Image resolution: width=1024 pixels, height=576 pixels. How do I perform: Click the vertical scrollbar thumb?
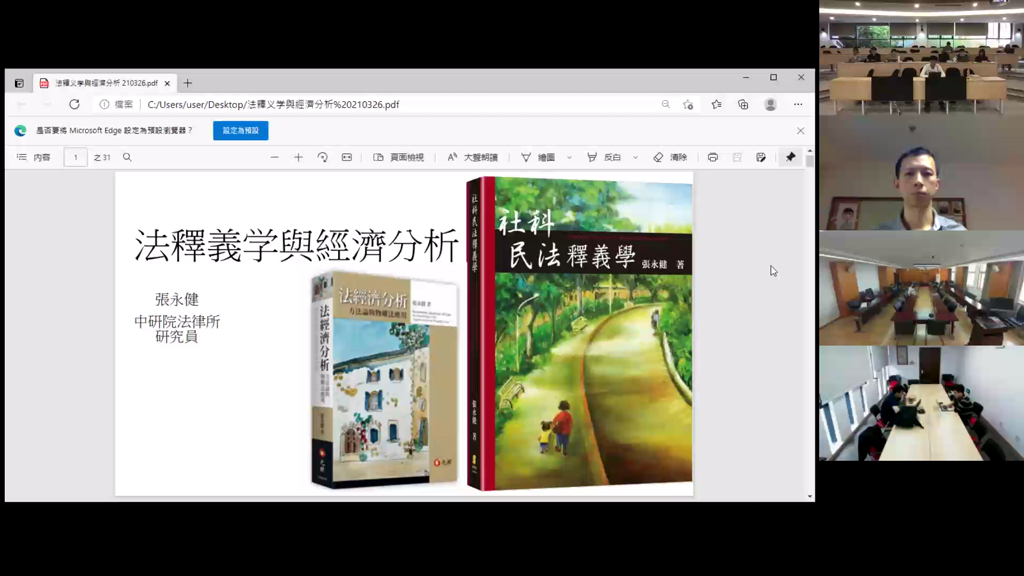pos(810,161)
